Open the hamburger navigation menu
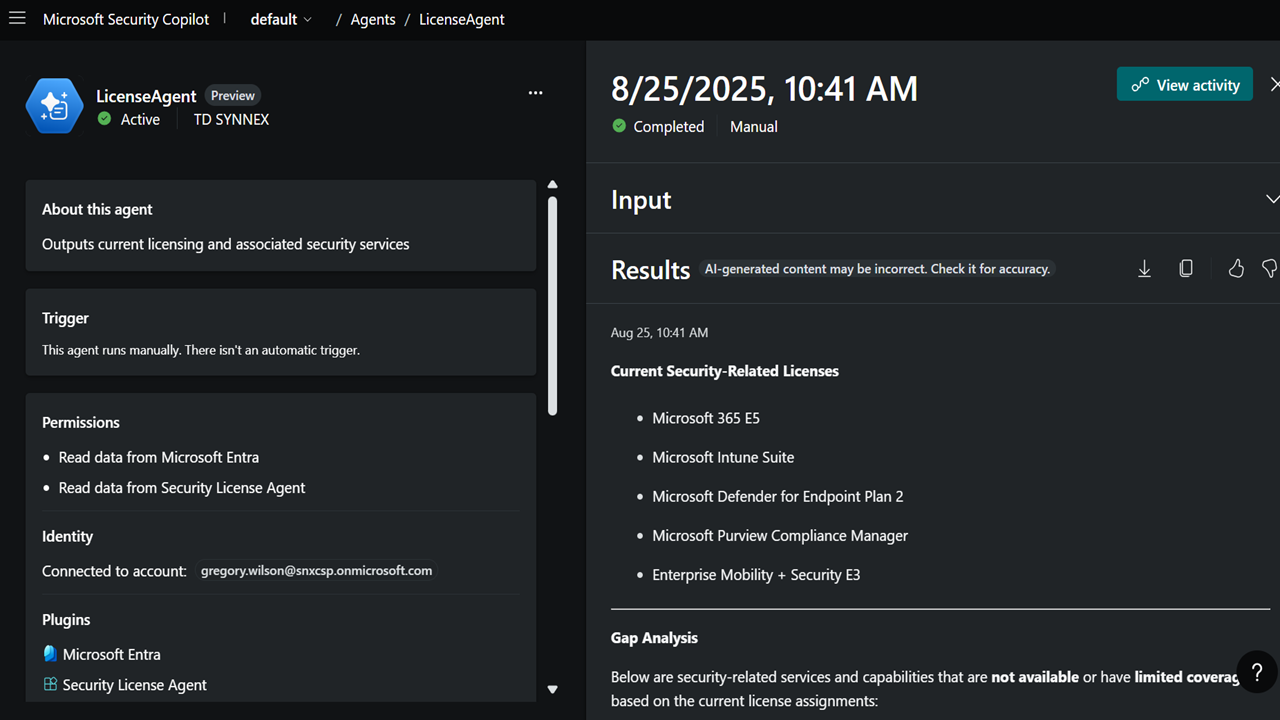This screenshot has height=720, width=1280. pos(17,19)
